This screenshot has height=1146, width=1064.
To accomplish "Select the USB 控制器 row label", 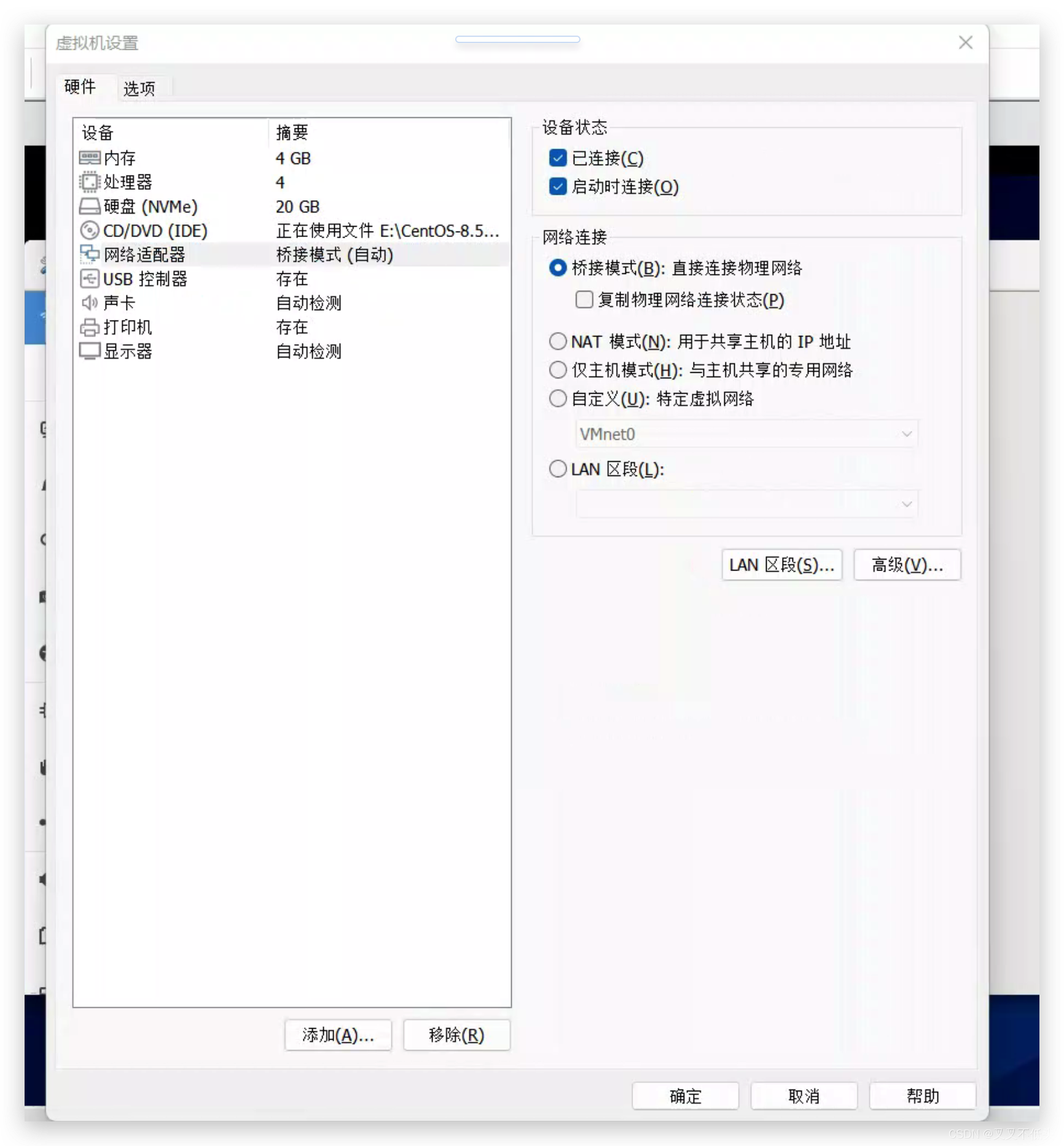I will (145, 279).
